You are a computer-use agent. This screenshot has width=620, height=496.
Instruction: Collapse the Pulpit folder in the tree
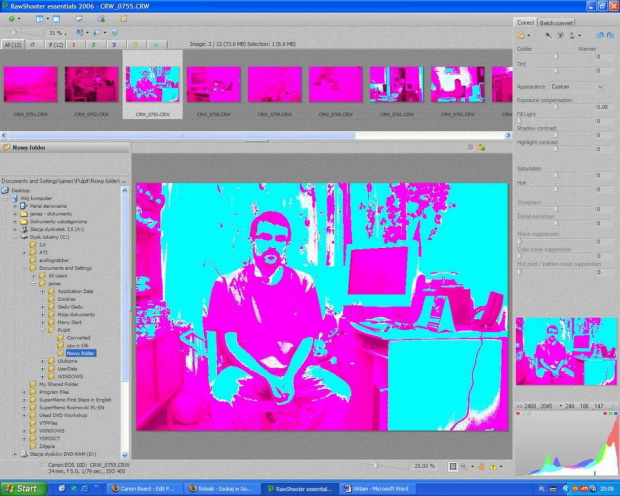coord(42,330)
